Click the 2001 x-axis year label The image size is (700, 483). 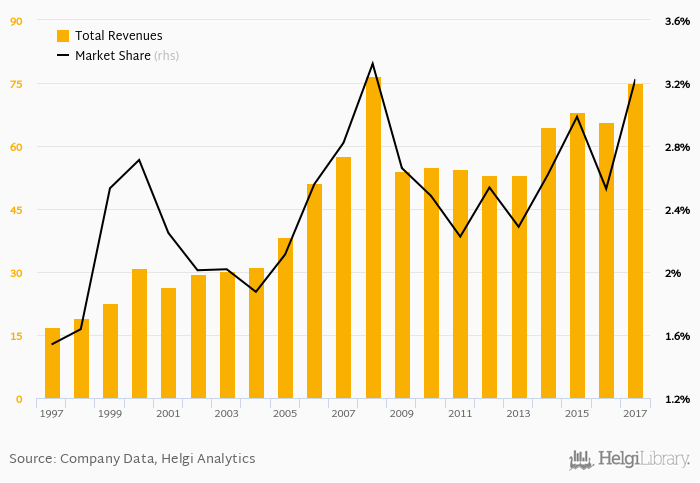point(168,413)
